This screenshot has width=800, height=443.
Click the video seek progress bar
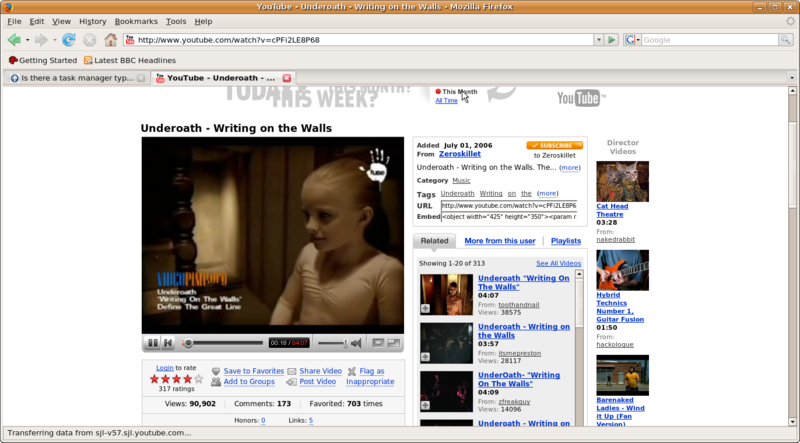click(x=223, y=343)
